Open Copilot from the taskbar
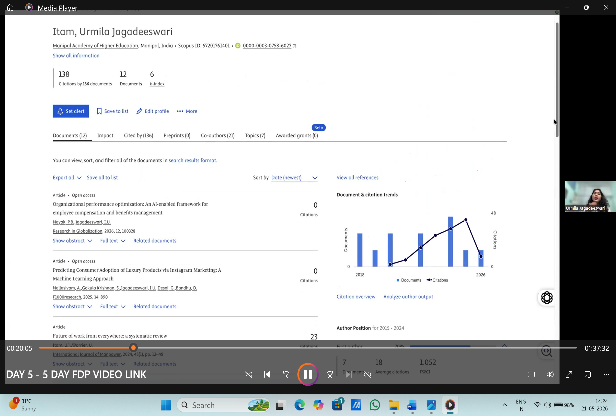The height and width of the screenshot is (416, 616). [x=319, y=405]
